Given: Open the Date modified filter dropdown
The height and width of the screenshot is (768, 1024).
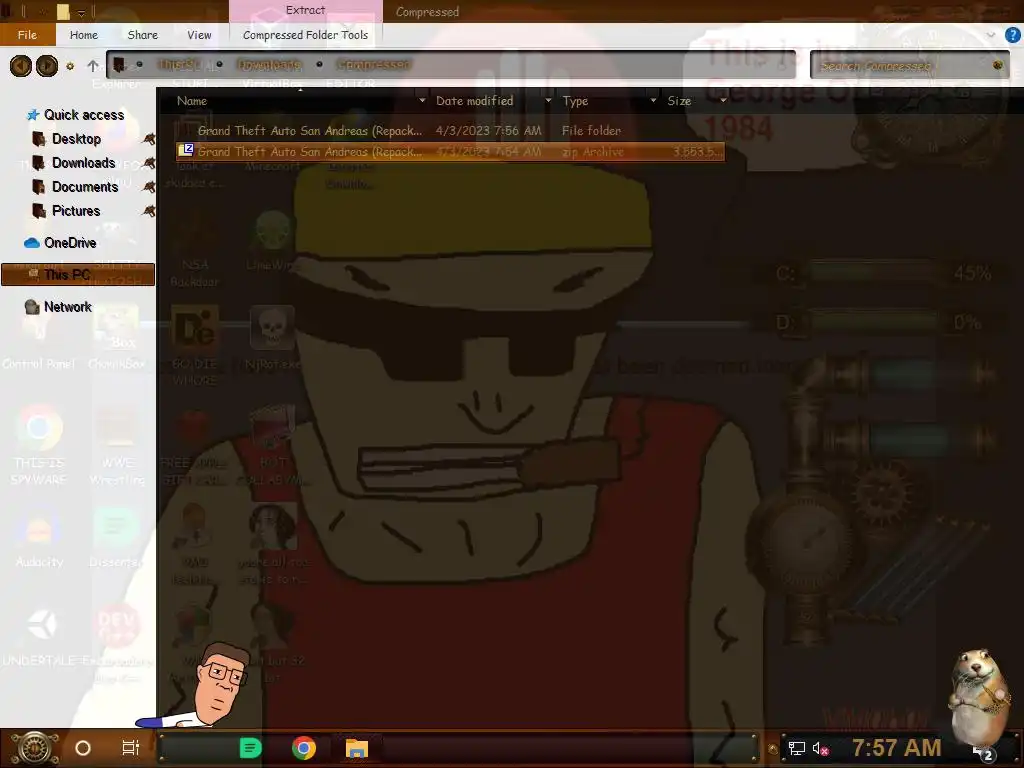Looking at the screenshot, I should [x=548, y=101].
